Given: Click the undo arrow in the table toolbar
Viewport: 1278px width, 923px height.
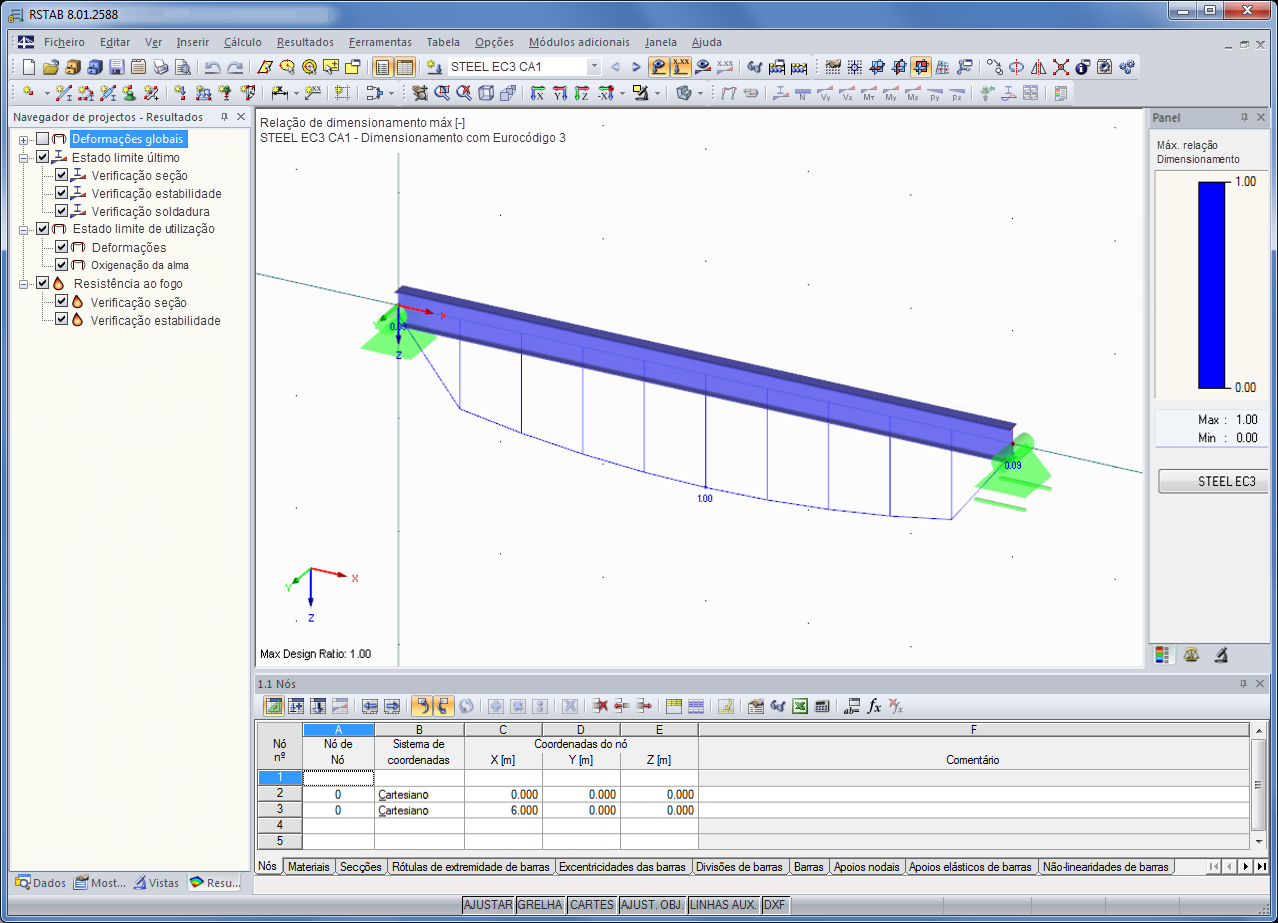Looking at the screenshot, I should coord(422,706).
